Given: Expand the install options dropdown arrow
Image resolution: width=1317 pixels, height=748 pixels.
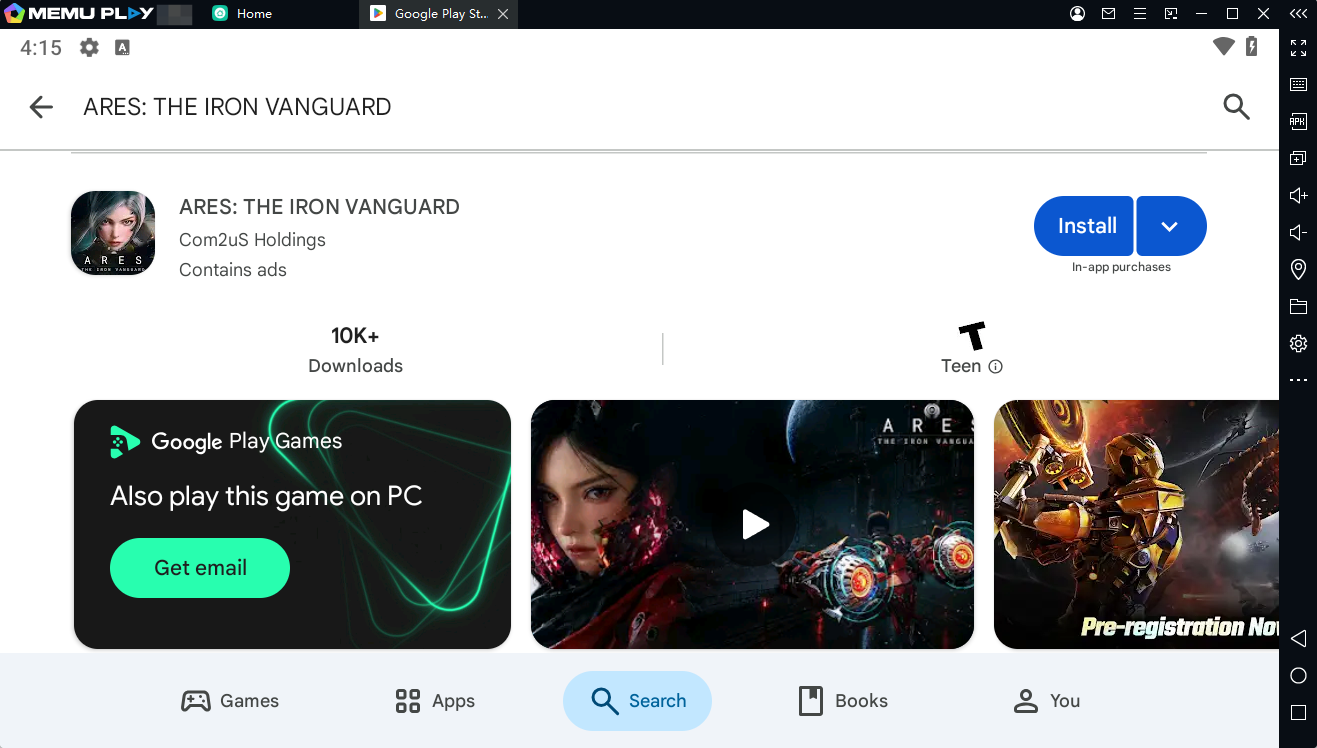Looking at the screenshot, I should tap(1171, 226).
